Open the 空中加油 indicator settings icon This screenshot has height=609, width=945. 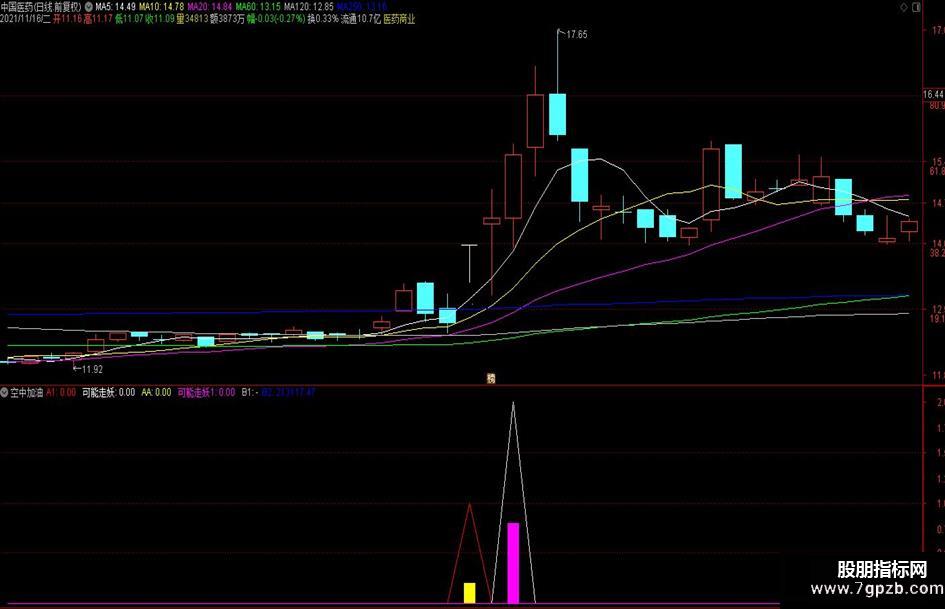click(x=4, y=393)
